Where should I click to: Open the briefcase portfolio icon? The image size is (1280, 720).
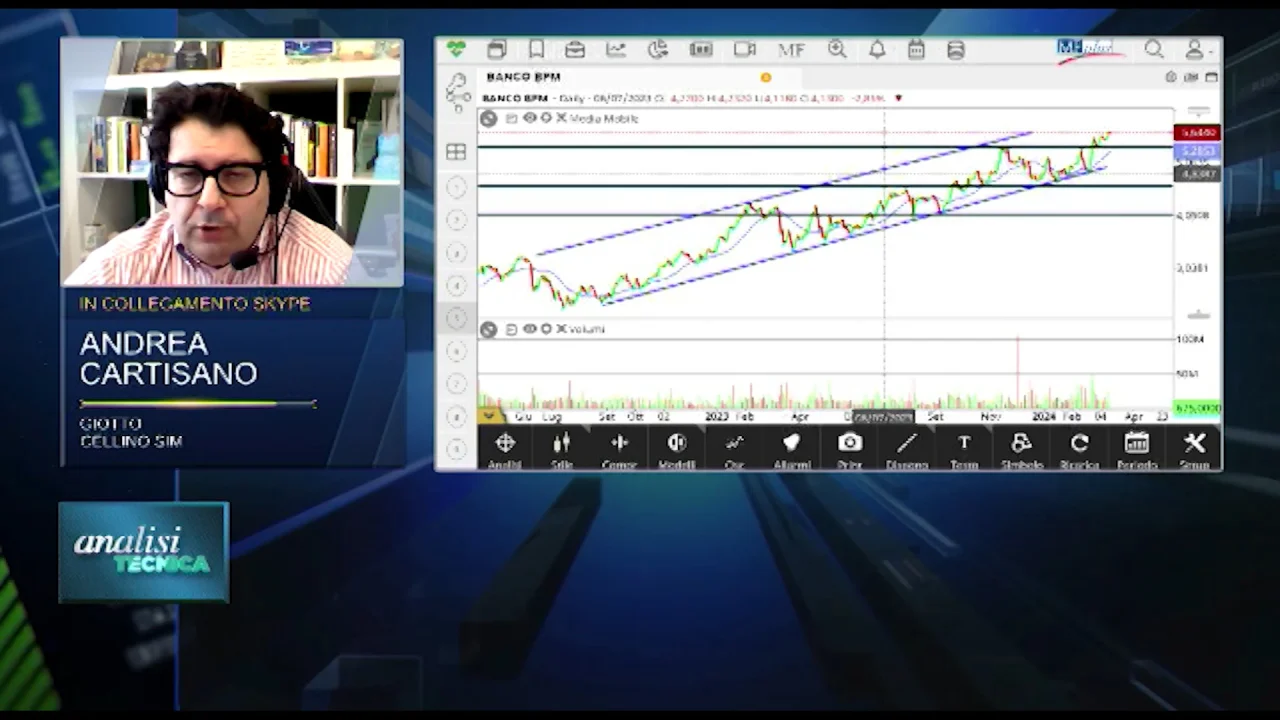(575, 49)
